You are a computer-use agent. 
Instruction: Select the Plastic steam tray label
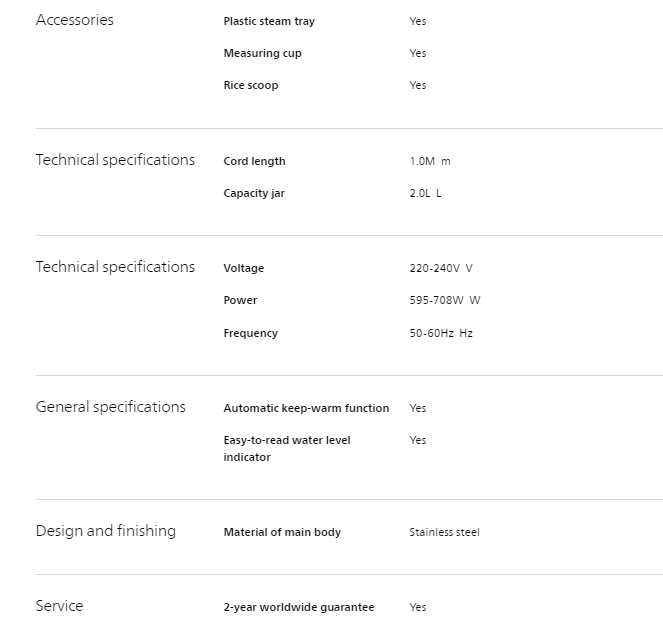coord(269,21)
